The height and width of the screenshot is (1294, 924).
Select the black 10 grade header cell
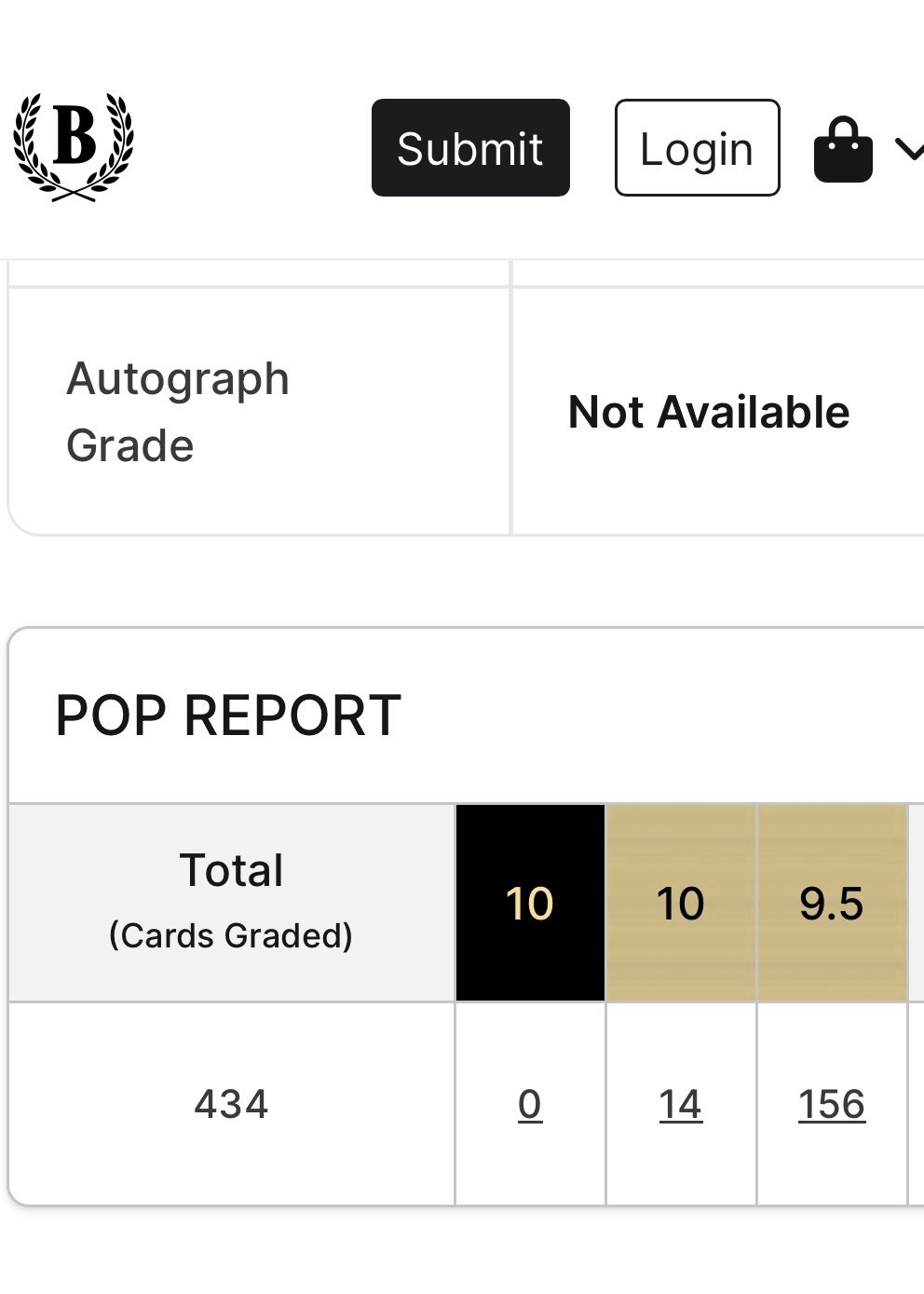(530, 903)
